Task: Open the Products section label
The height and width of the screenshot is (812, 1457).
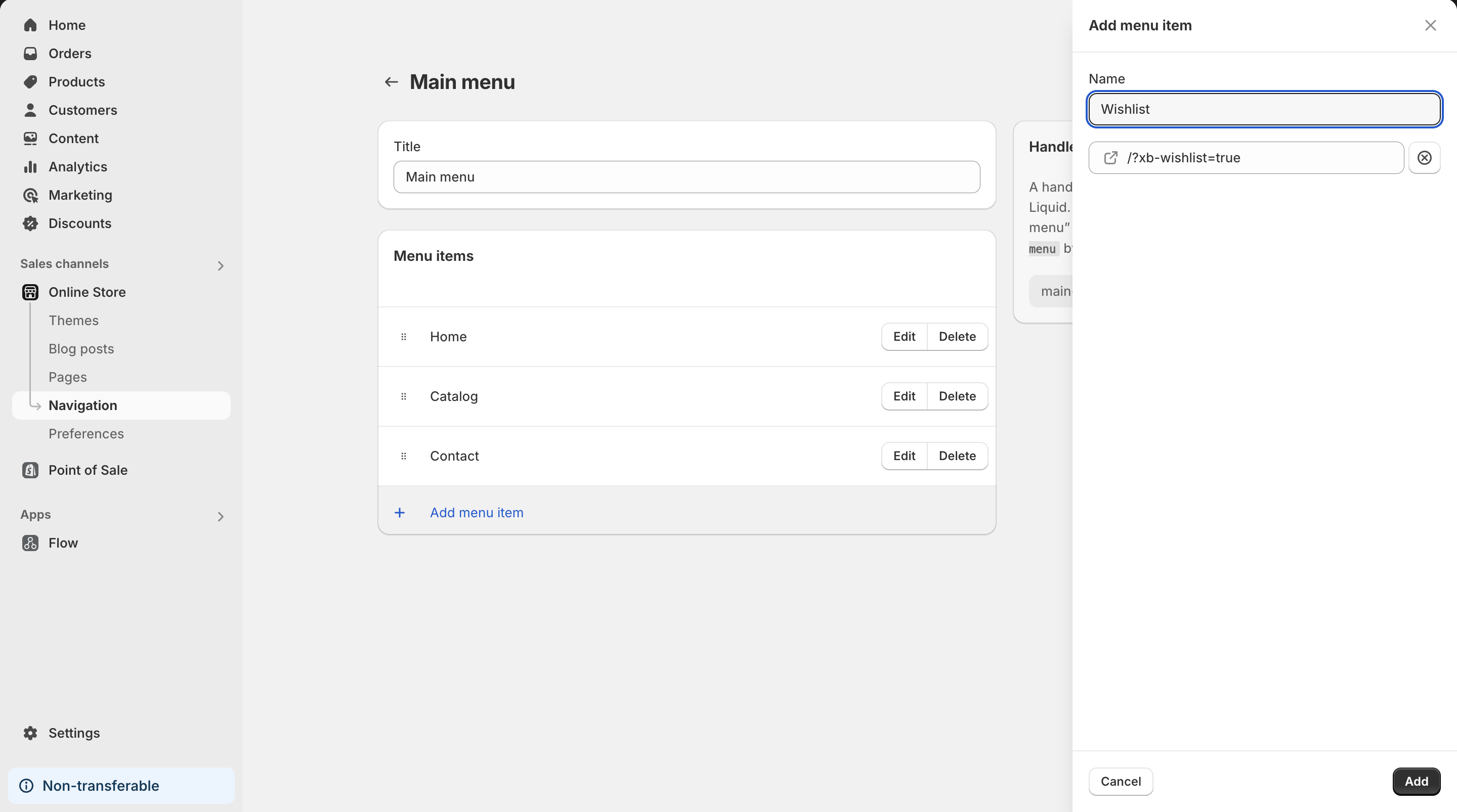Action: [x=77, y=81]
